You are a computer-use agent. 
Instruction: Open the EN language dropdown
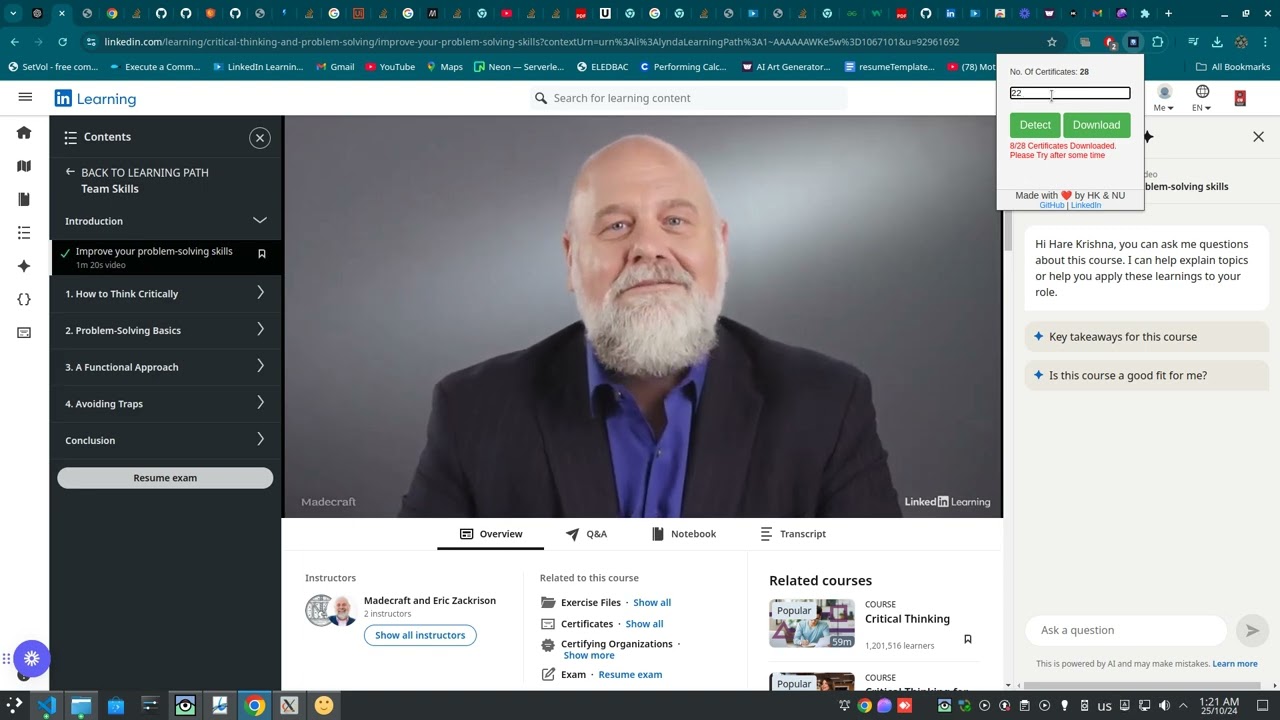coord(1202,98)
